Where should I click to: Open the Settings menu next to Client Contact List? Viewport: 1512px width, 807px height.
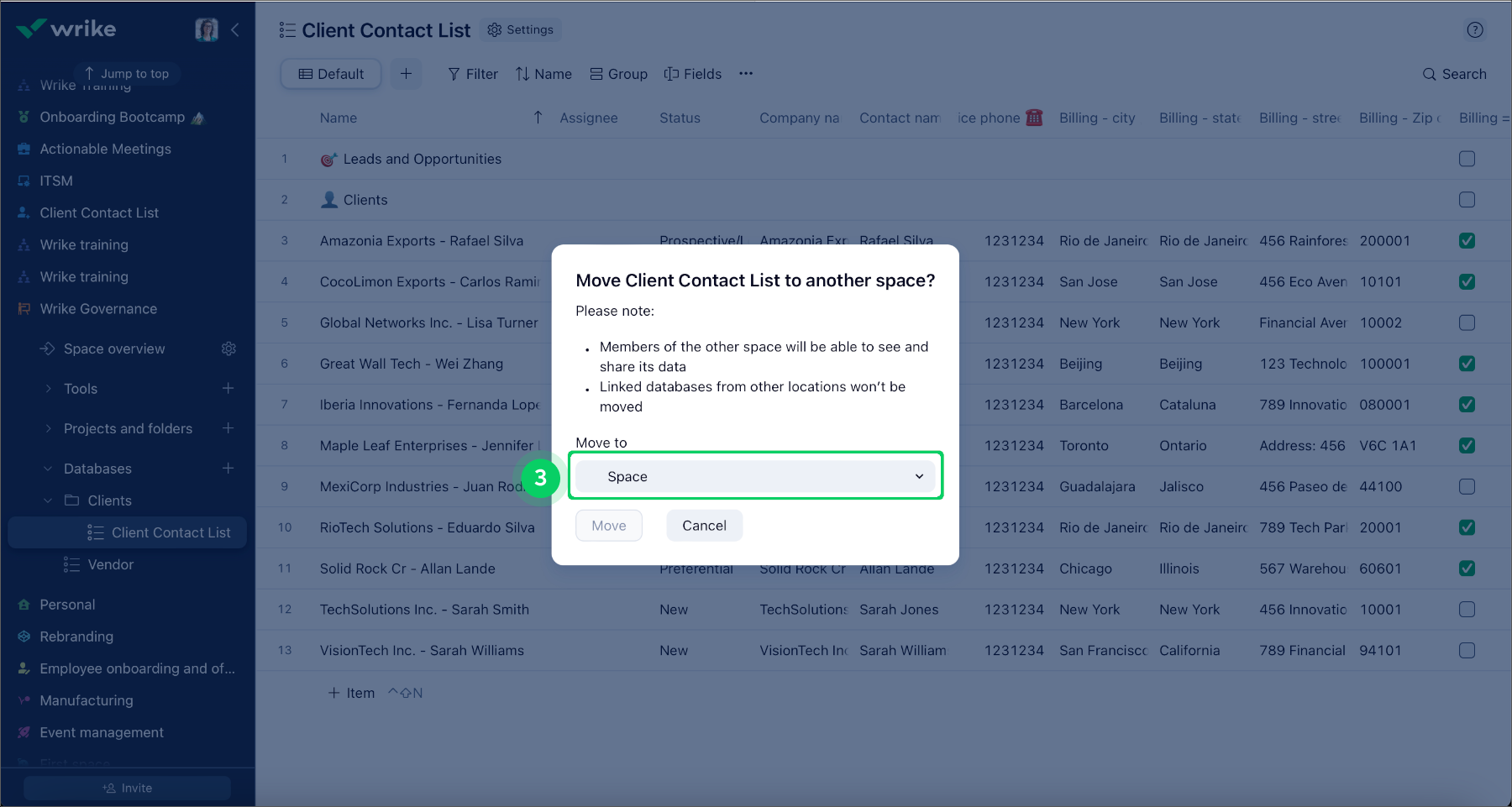(521, 29)
